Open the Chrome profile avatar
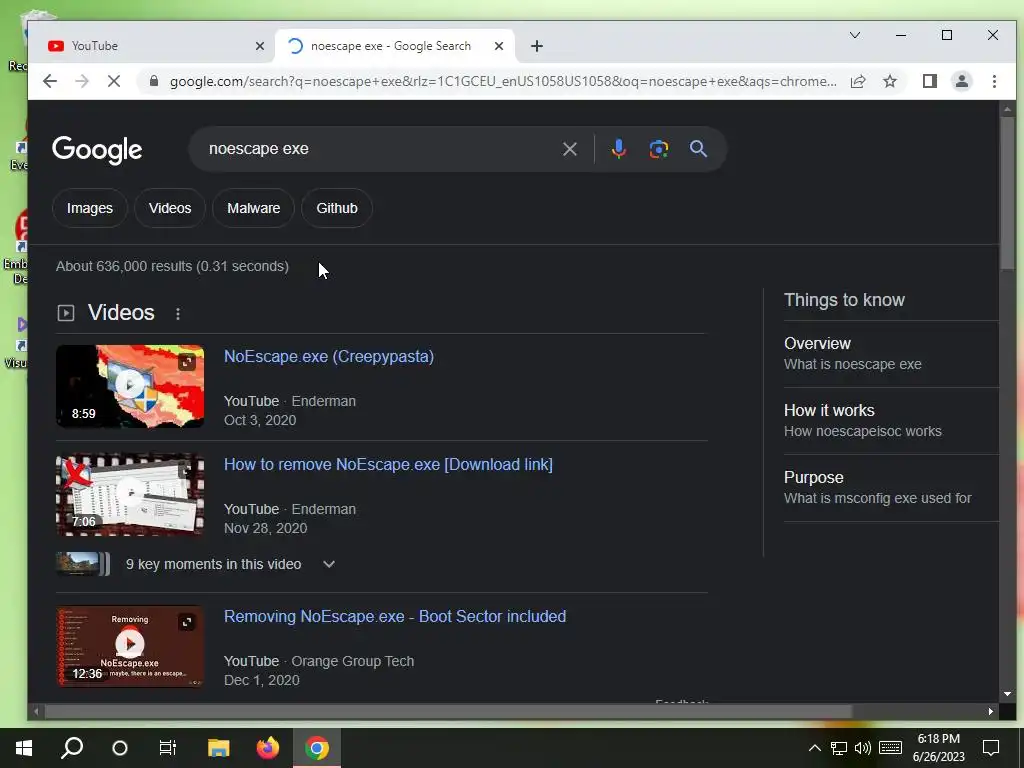The width and height of the screenshot is (1024, 768). coord(962,81)
